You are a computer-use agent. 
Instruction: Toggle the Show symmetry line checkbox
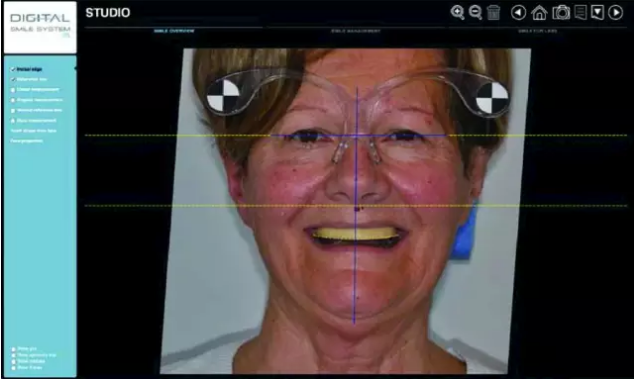[14, 355]
